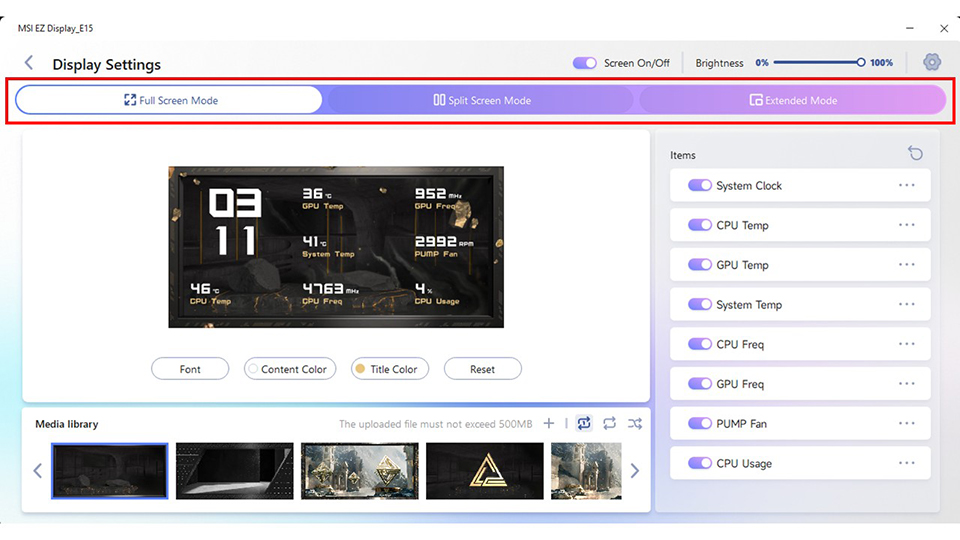Reset items with the undo arrow icon

(x=915, y=153)
